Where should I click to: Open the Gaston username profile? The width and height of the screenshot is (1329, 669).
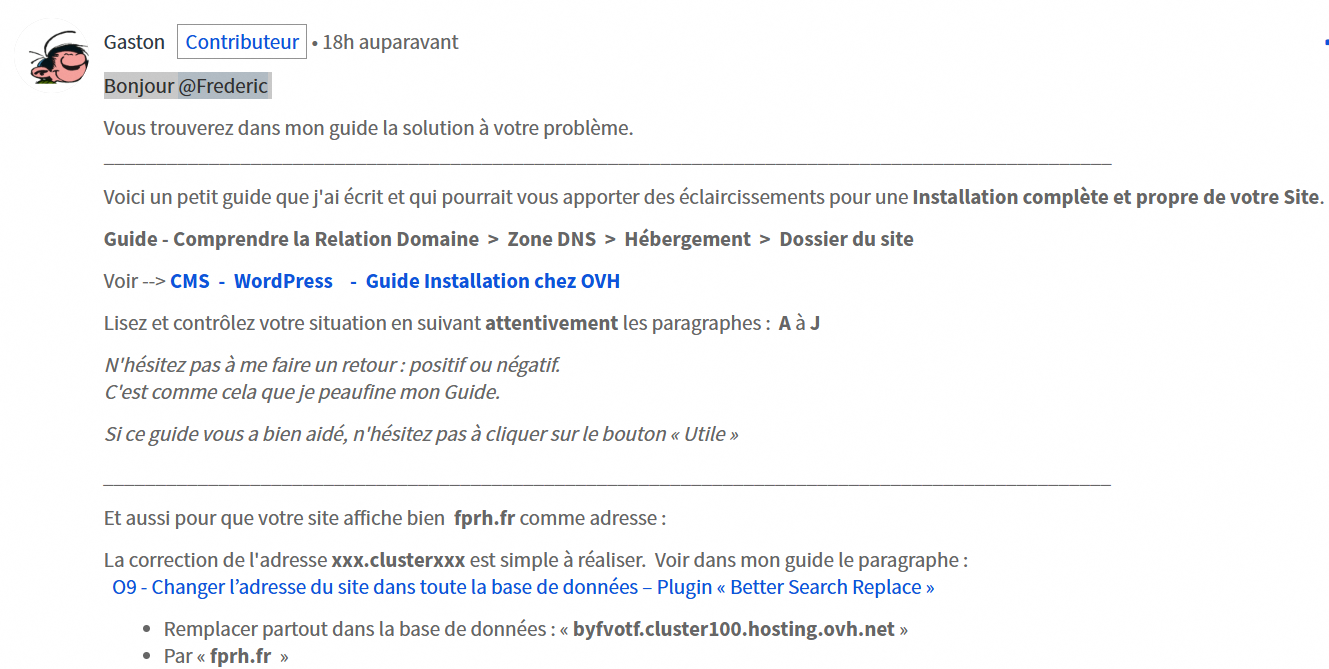click(134, 42)
